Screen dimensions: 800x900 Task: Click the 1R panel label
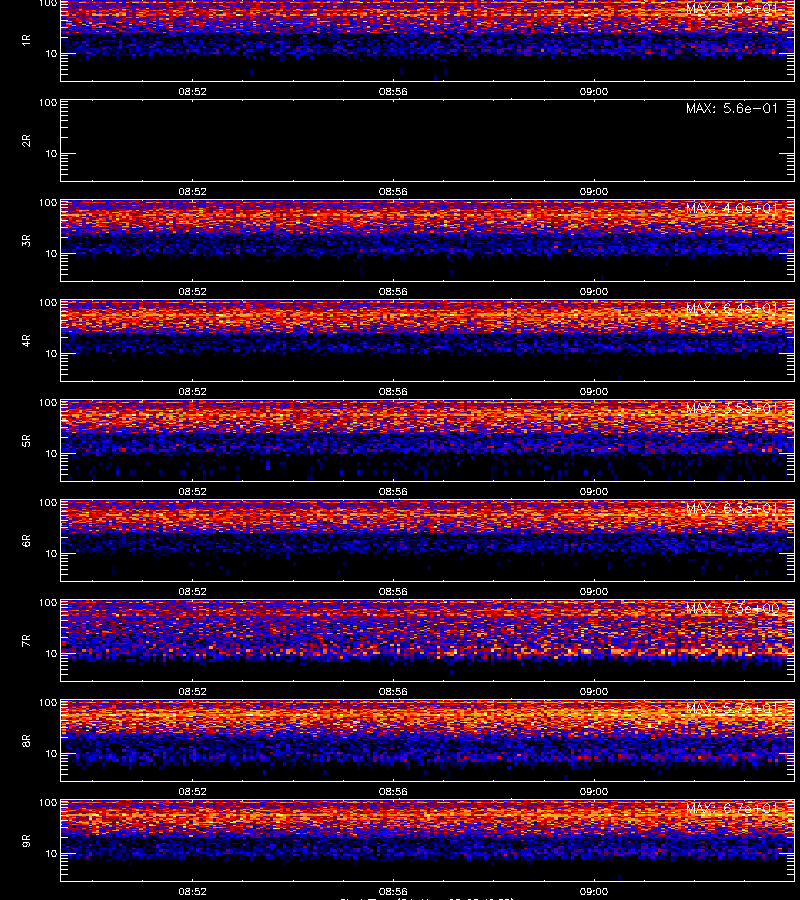pos(26,40)
